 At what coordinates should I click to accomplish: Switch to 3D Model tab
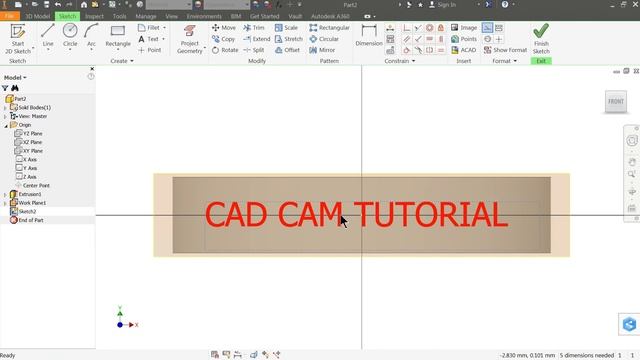pyautogui.click(x=38, y=16)
